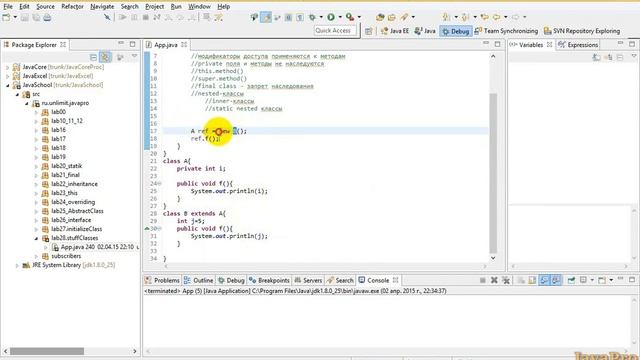Click the New wizard toolbar icon
The height and width of the screenshot is (360, 640).
6,17
